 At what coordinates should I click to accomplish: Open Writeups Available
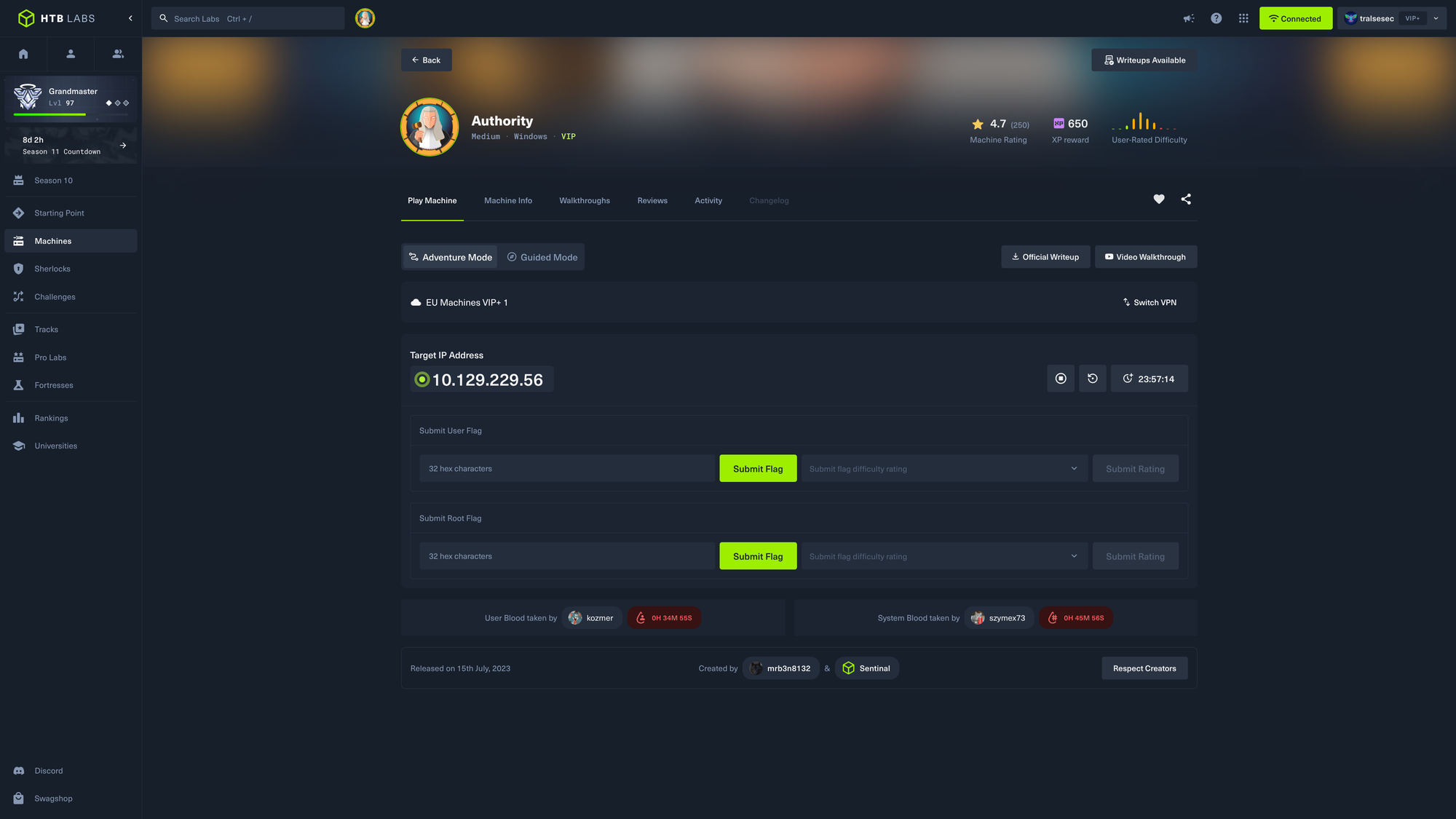[x=1144, y=60]
